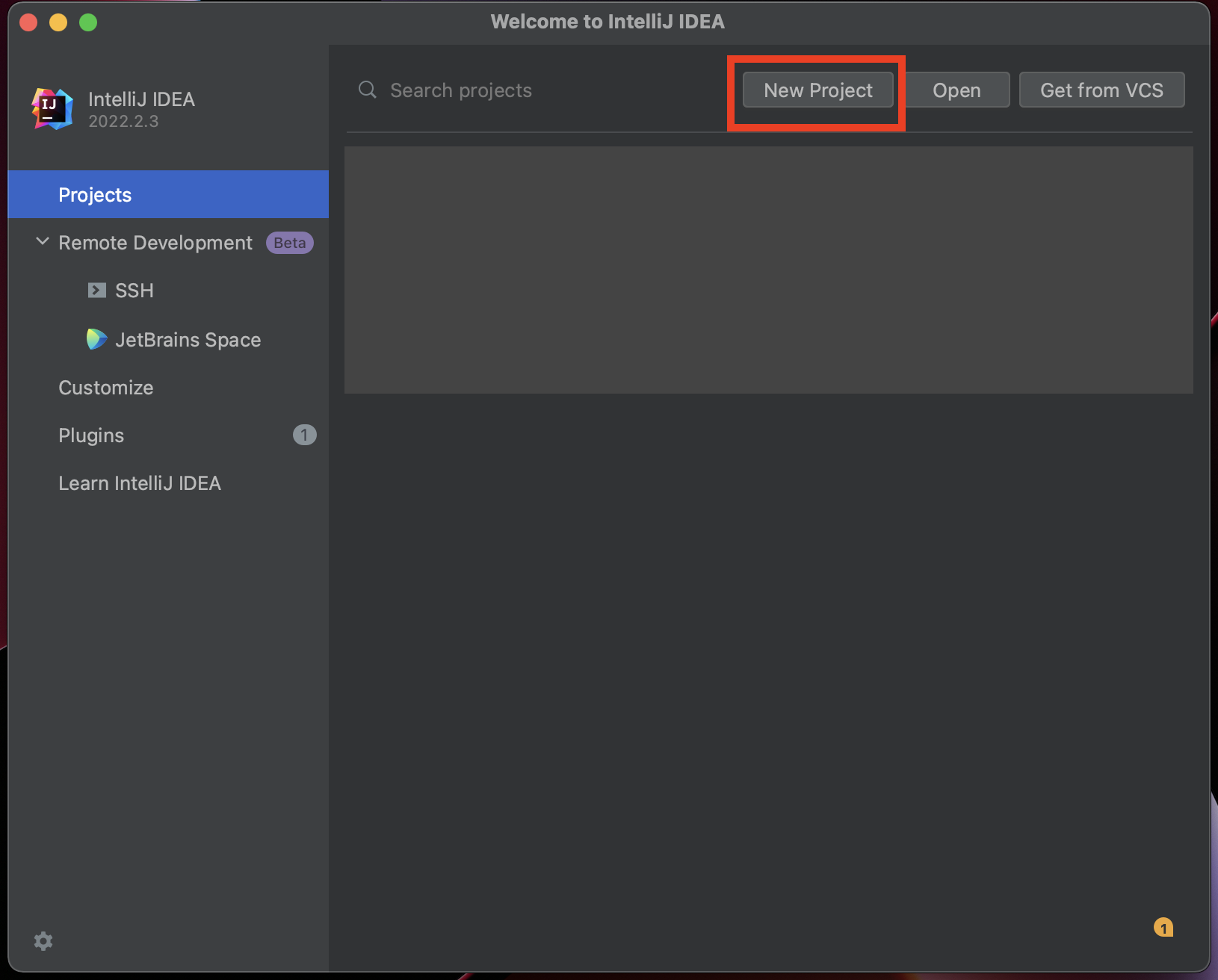This screenshot has height=980, width=1218.
Task: Click the Plugins update count badge
Action: coord(304,435)
